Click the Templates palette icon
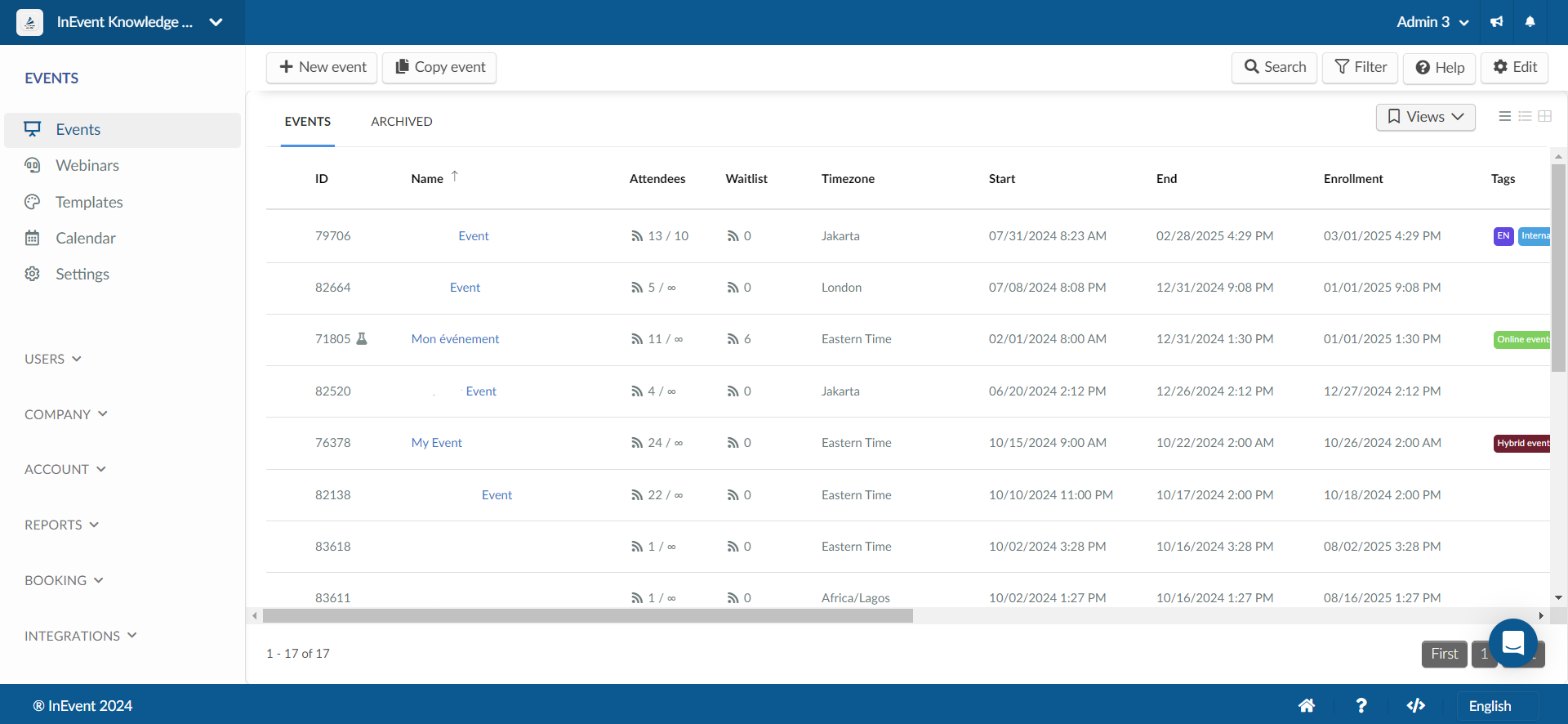The image size is (1568, 724). (33, 202)
